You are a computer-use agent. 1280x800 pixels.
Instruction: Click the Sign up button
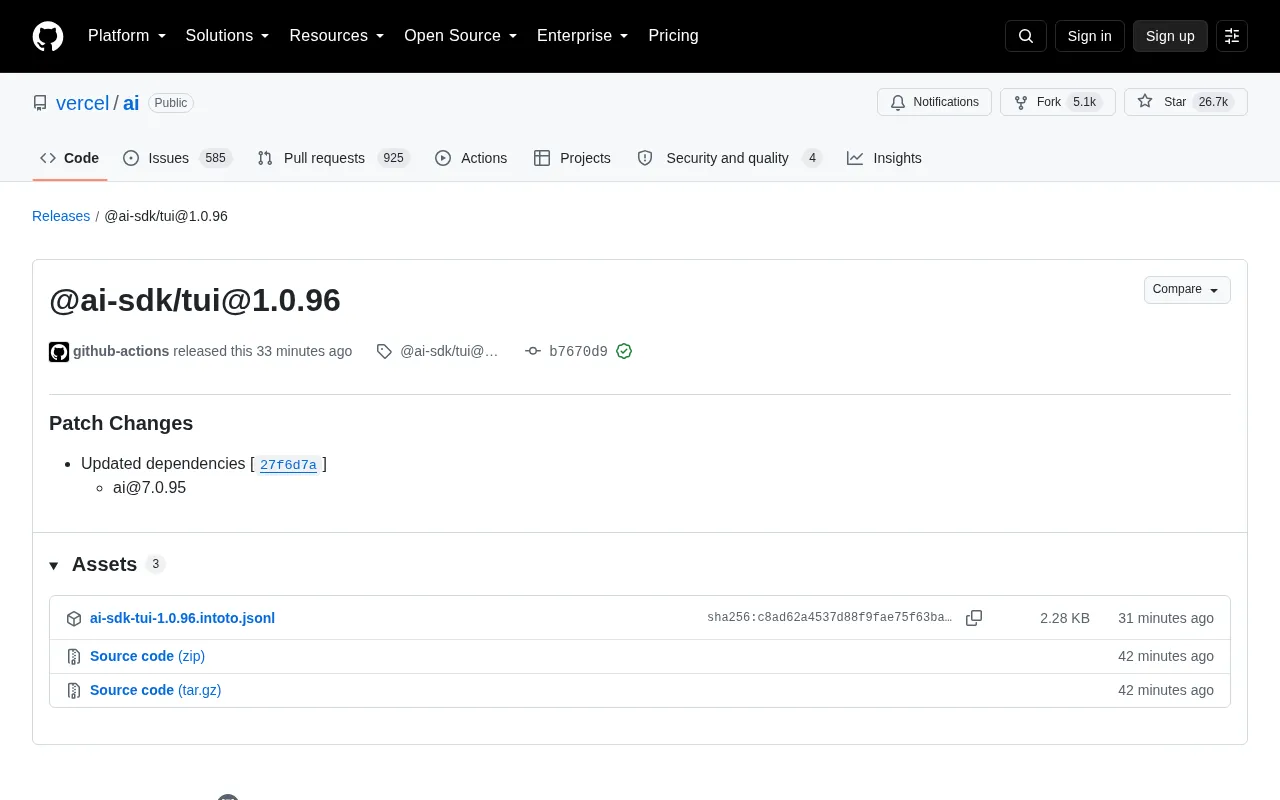pyautogui.click(x=1170, y=36)
